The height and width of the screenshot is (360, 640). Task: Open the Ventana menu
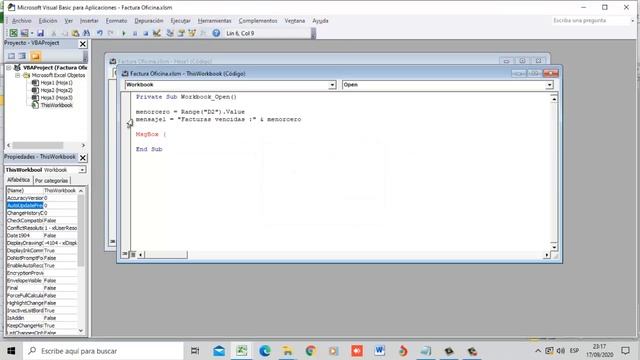click(295, 20)
